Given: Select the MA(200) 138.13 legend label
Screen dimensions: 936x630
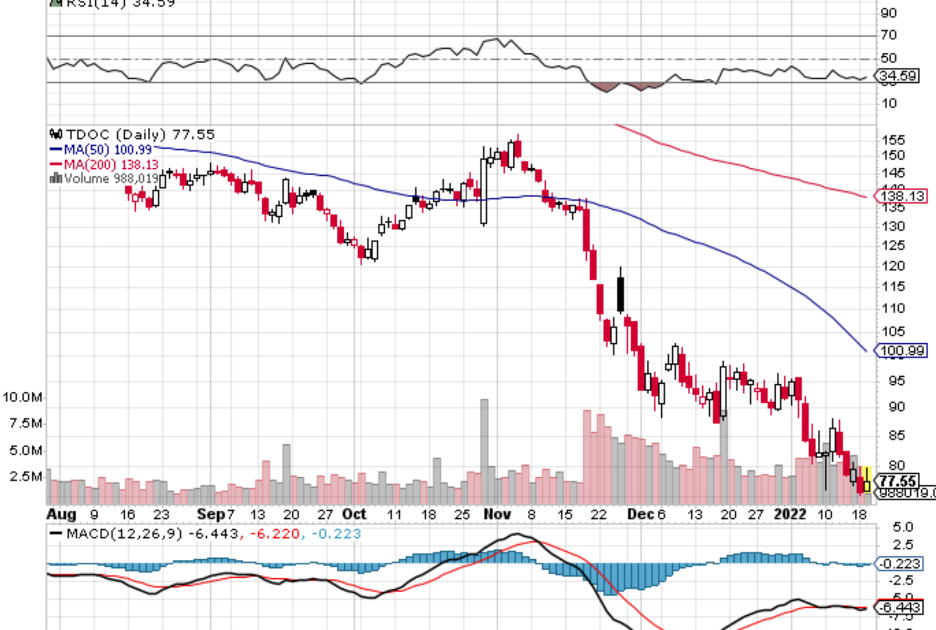Looking at the screenshot, I should point(112,163).
